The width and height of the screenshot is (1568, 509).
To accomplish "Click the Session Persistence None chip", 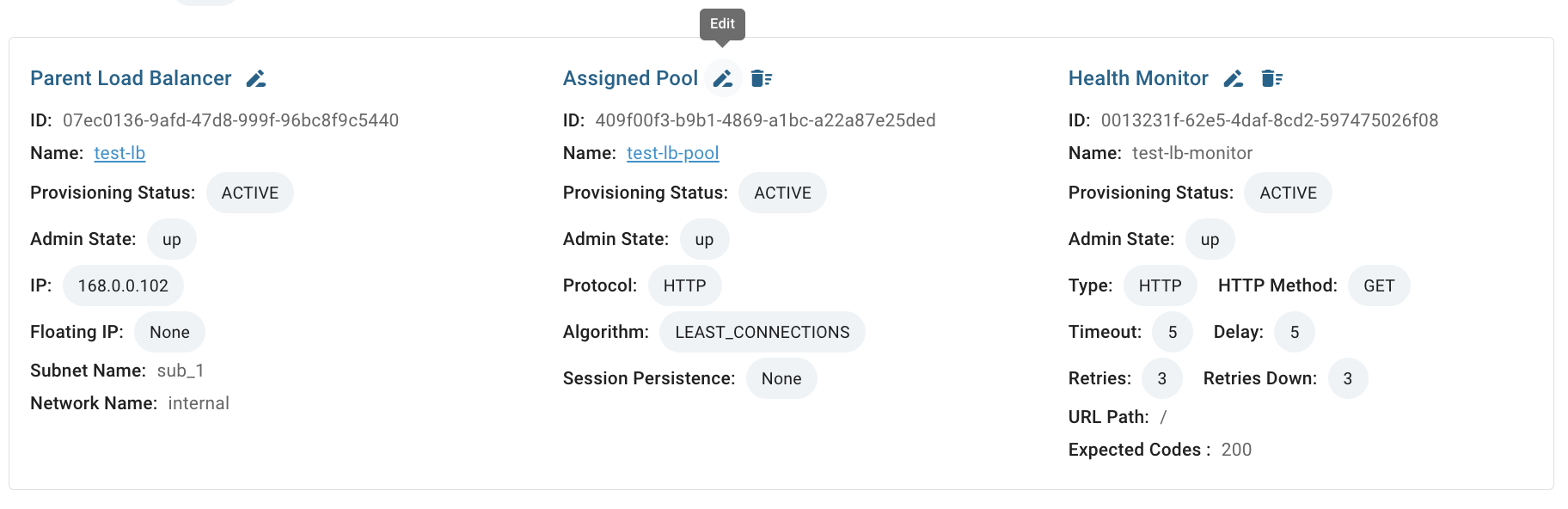I will pyautogui.click(x=781, y=378).
